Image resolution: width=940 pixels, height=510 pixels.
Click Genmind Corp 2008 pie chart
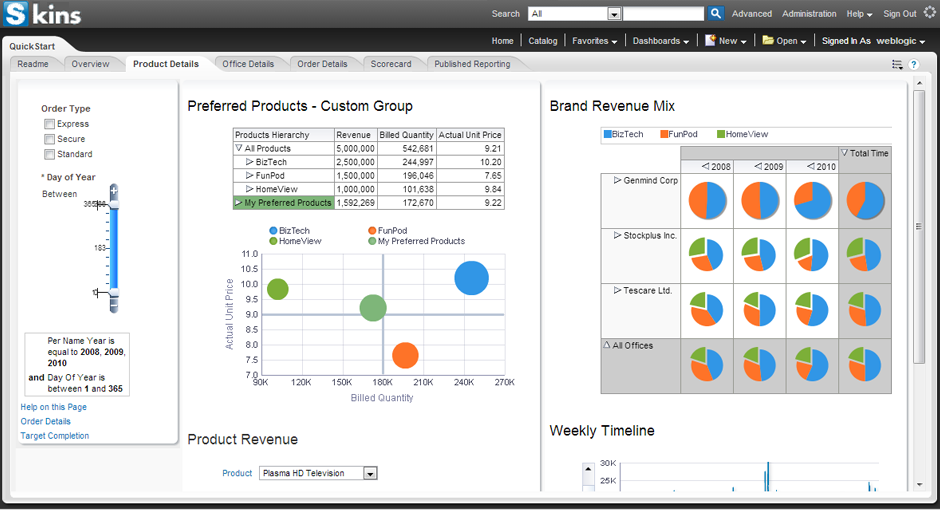point(707,201)
